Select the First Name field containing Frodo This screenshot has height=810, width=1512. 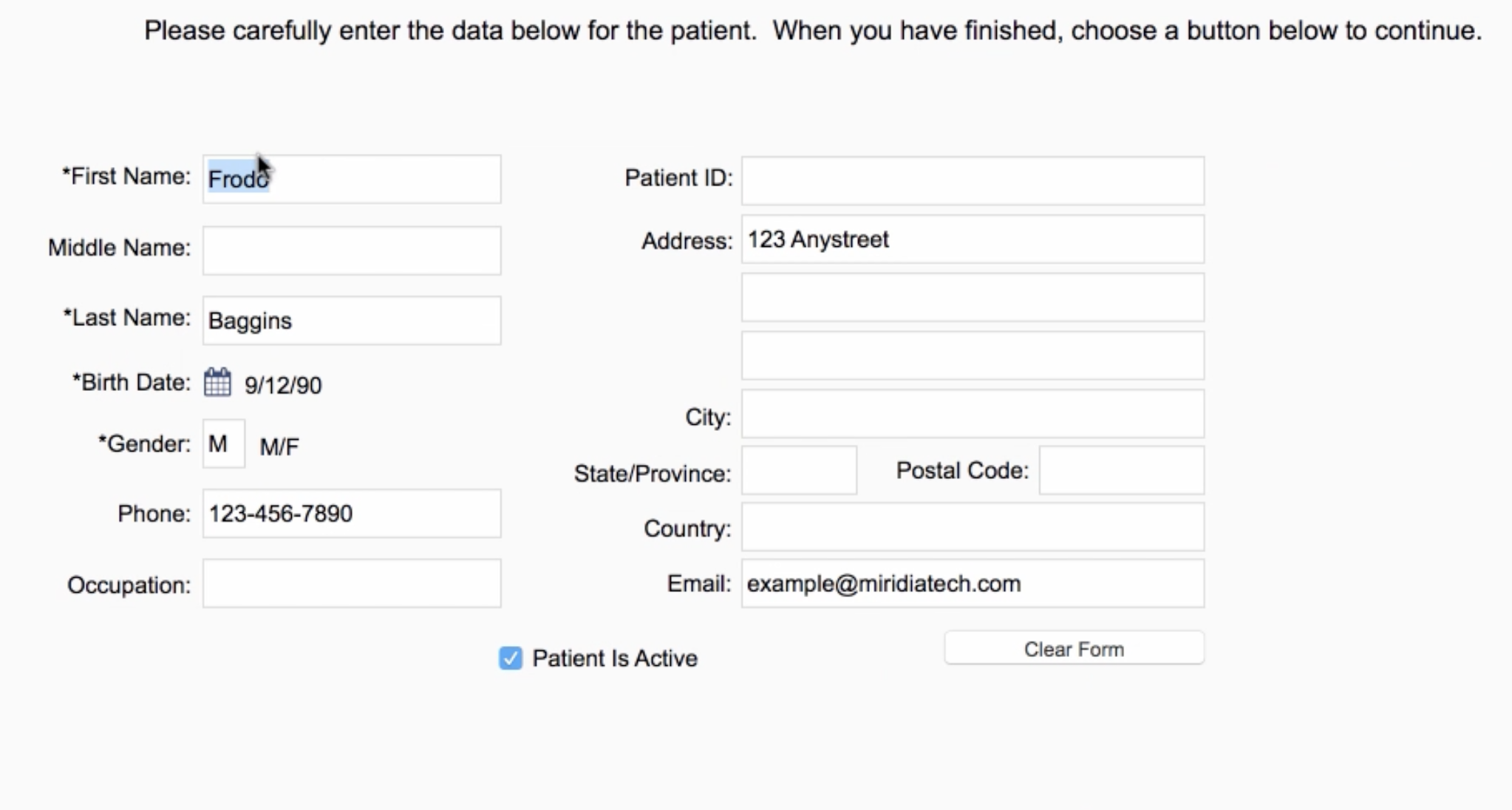click(x=352, y=179)
